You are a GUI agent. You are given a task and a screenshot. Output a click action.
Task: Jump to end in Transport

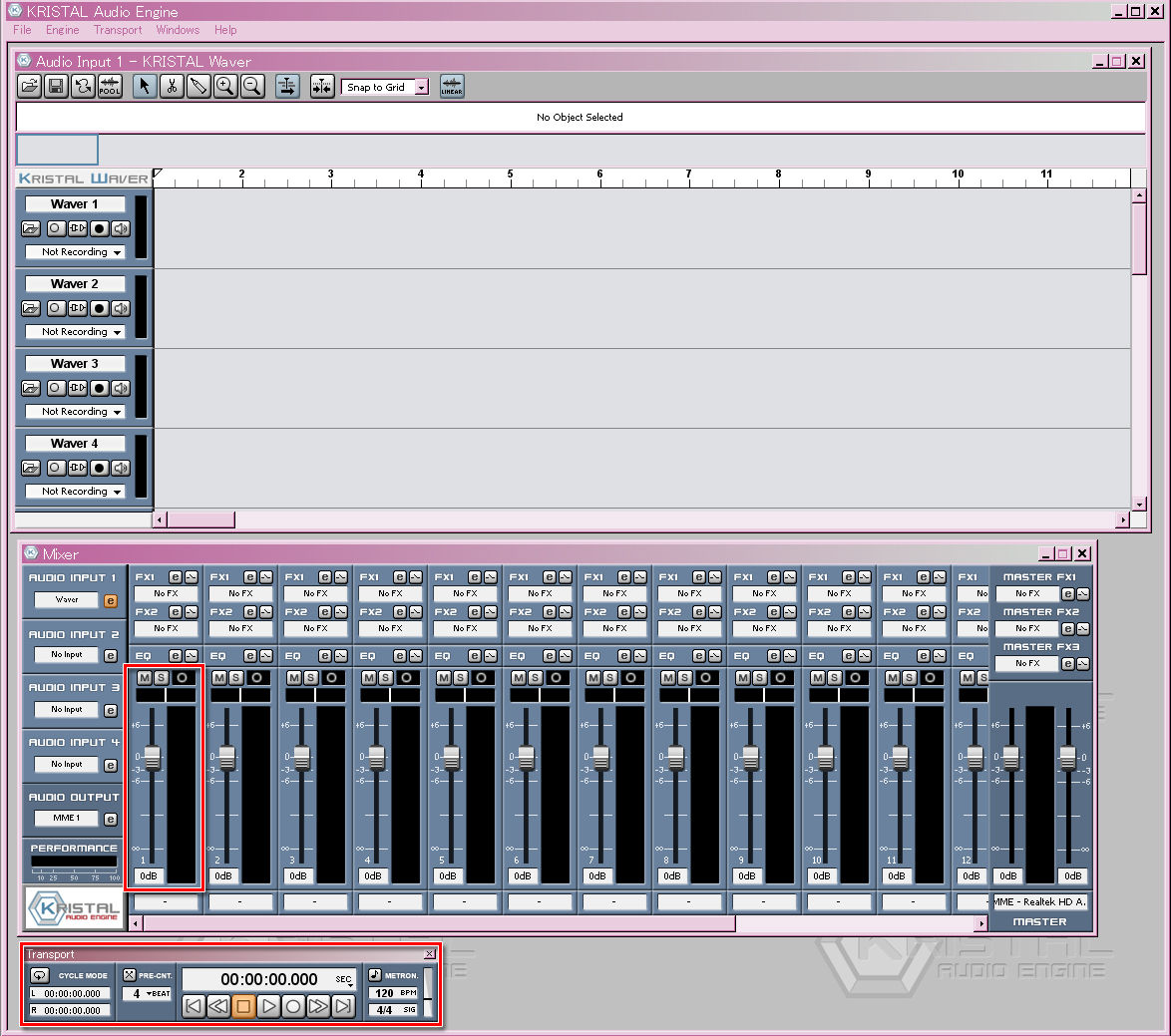[x=343, y=1006]
